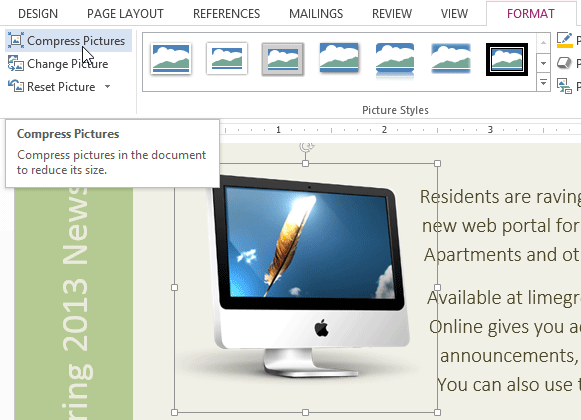Click the bottom-middle resize handle of the picture
This screenshot has width=581, height=420.
305,412
